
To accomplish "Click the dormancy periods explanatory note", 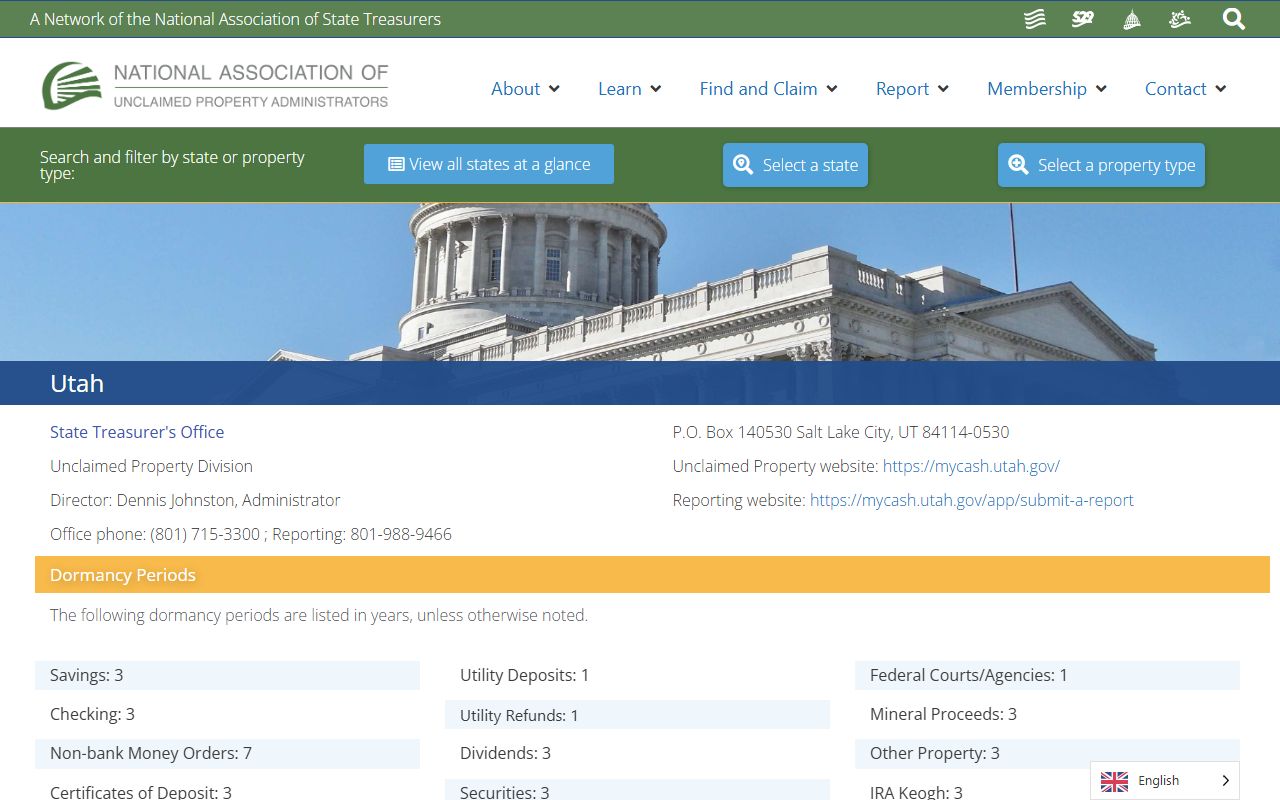I will pyautogui.click(x=319, y=615).
